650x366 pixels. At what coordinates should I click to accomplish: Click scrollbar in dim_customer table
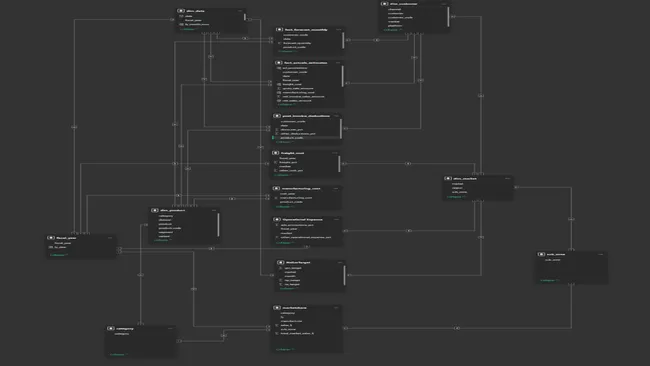pyautogui.click(x=448, y=17)
